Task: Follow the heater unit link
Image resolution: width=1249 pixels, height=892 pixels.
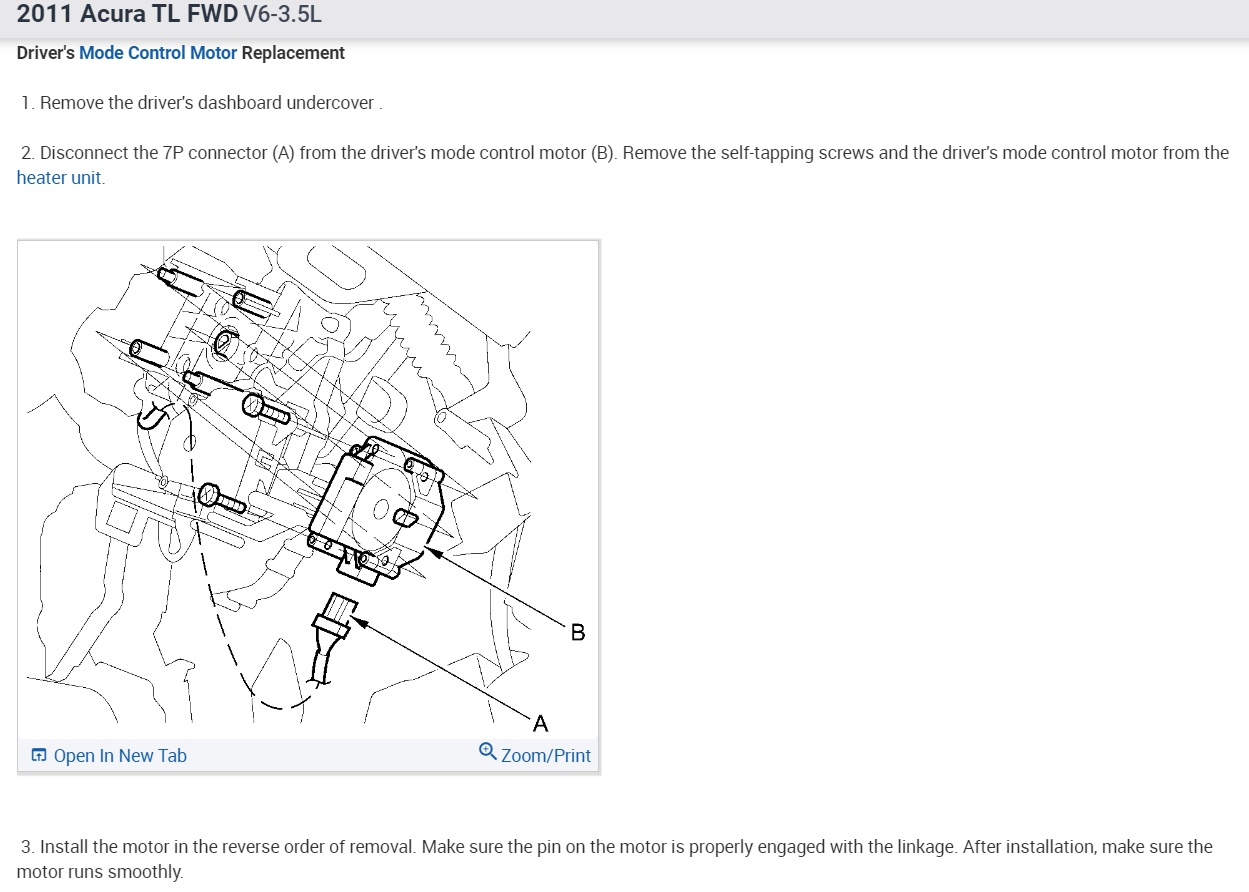Action: tap(59, 178)
